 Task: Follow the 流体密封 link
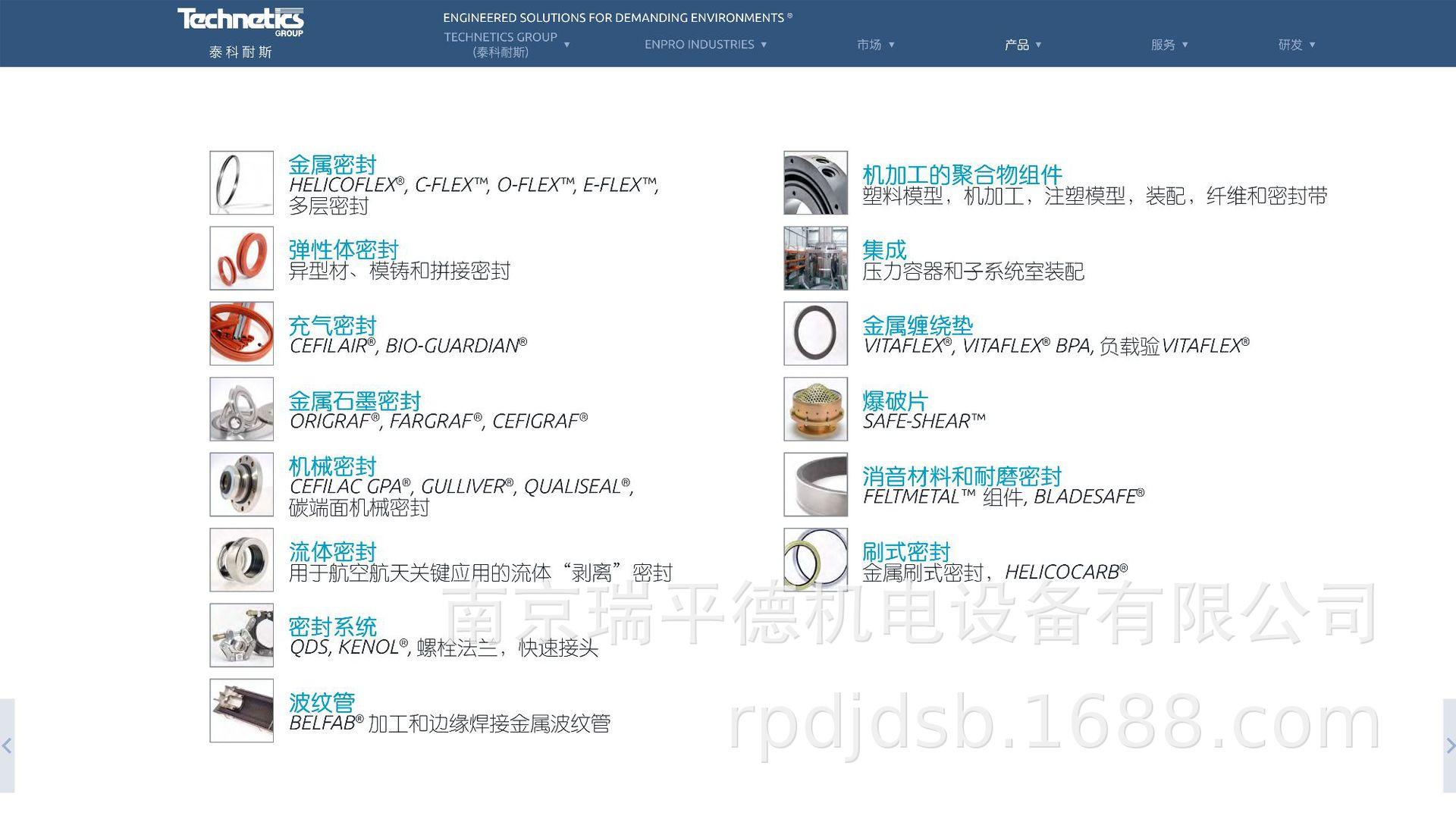332,551
